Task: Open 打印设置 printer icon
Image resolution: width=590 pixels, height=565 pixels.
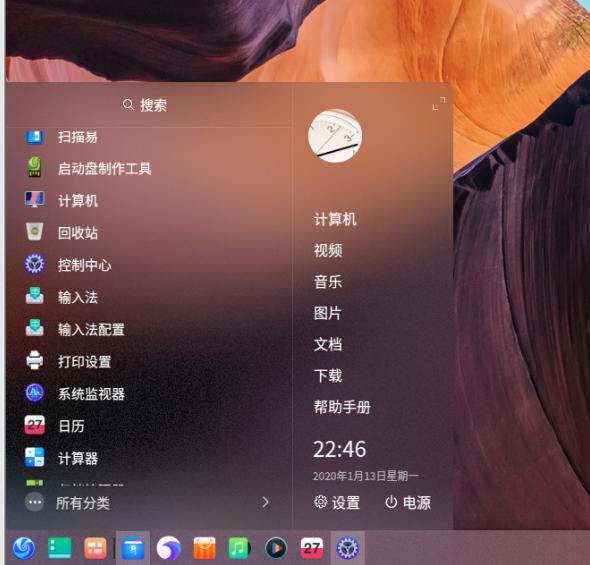Action: (x=35, y=360)
